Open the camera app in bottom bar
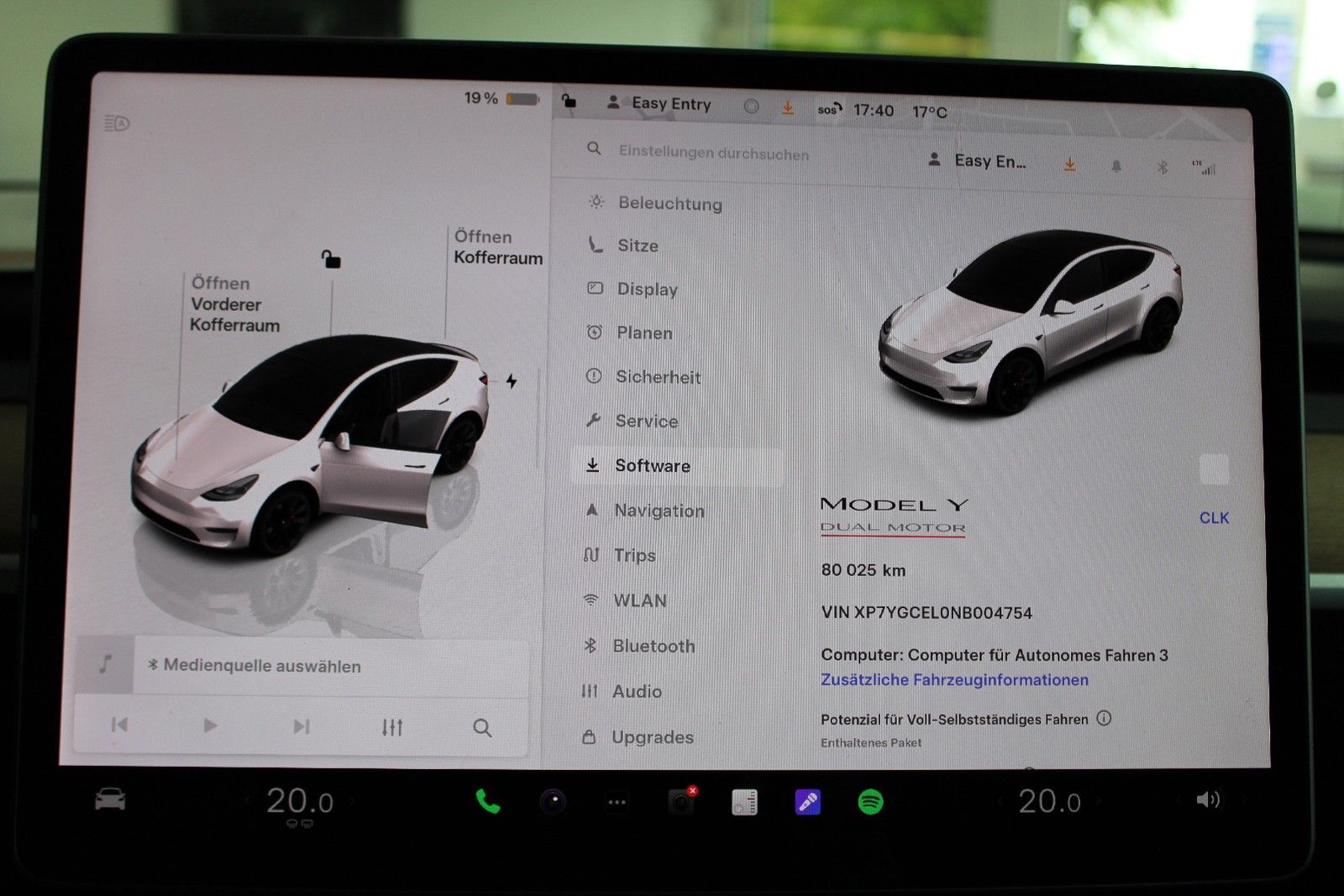The image size is (1344, 896). tap(553, 802)
